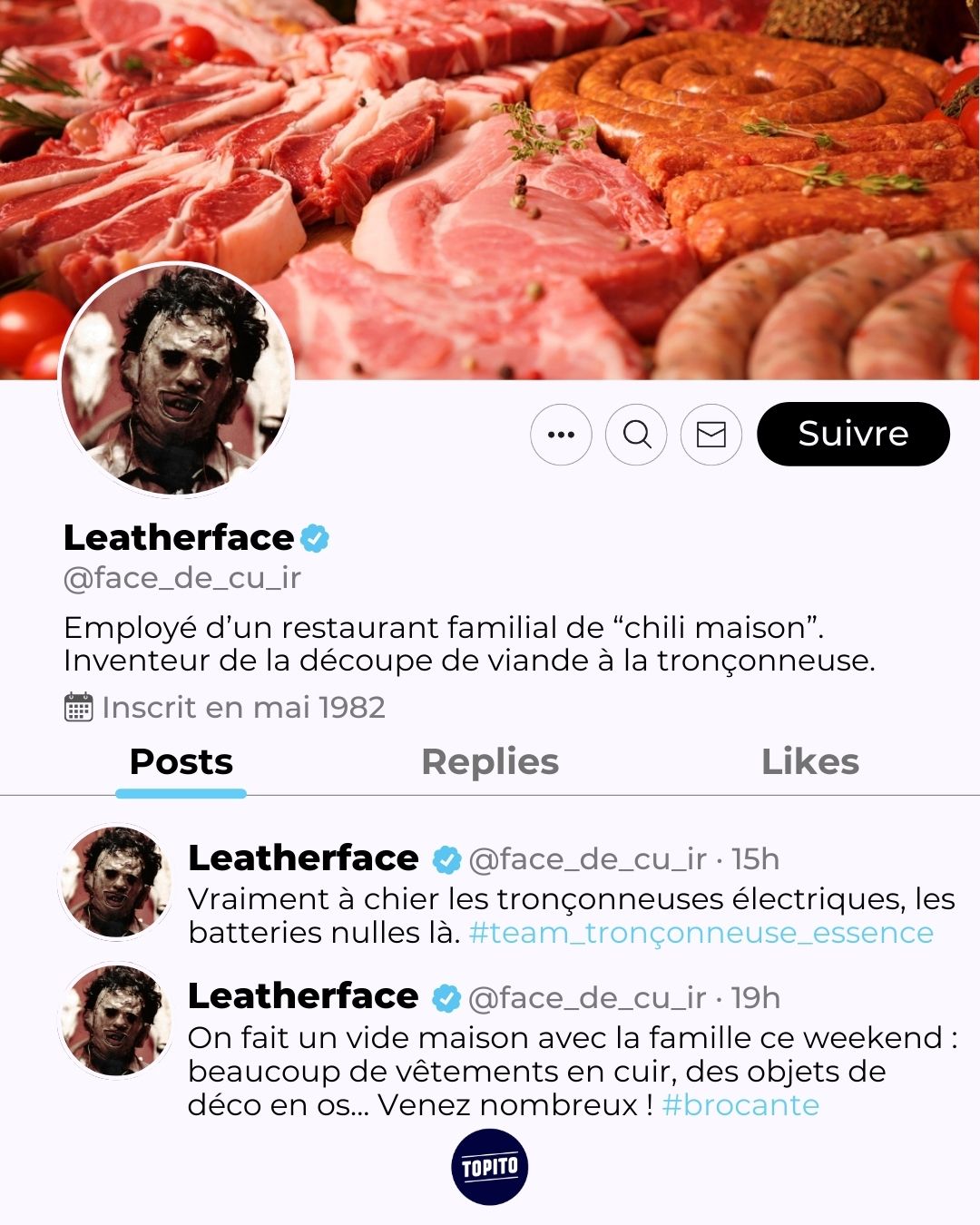Follow the #brocante hashtag link
This screenshot has height=1225, width=980.
click(x=740, y=1105)
